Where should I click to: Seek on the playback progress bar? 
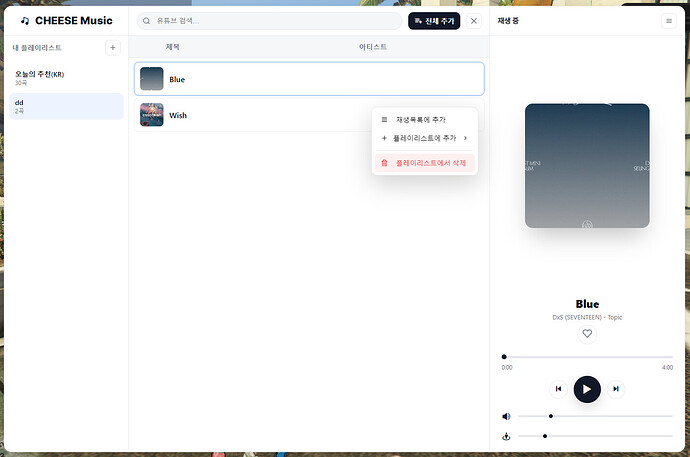587,357
